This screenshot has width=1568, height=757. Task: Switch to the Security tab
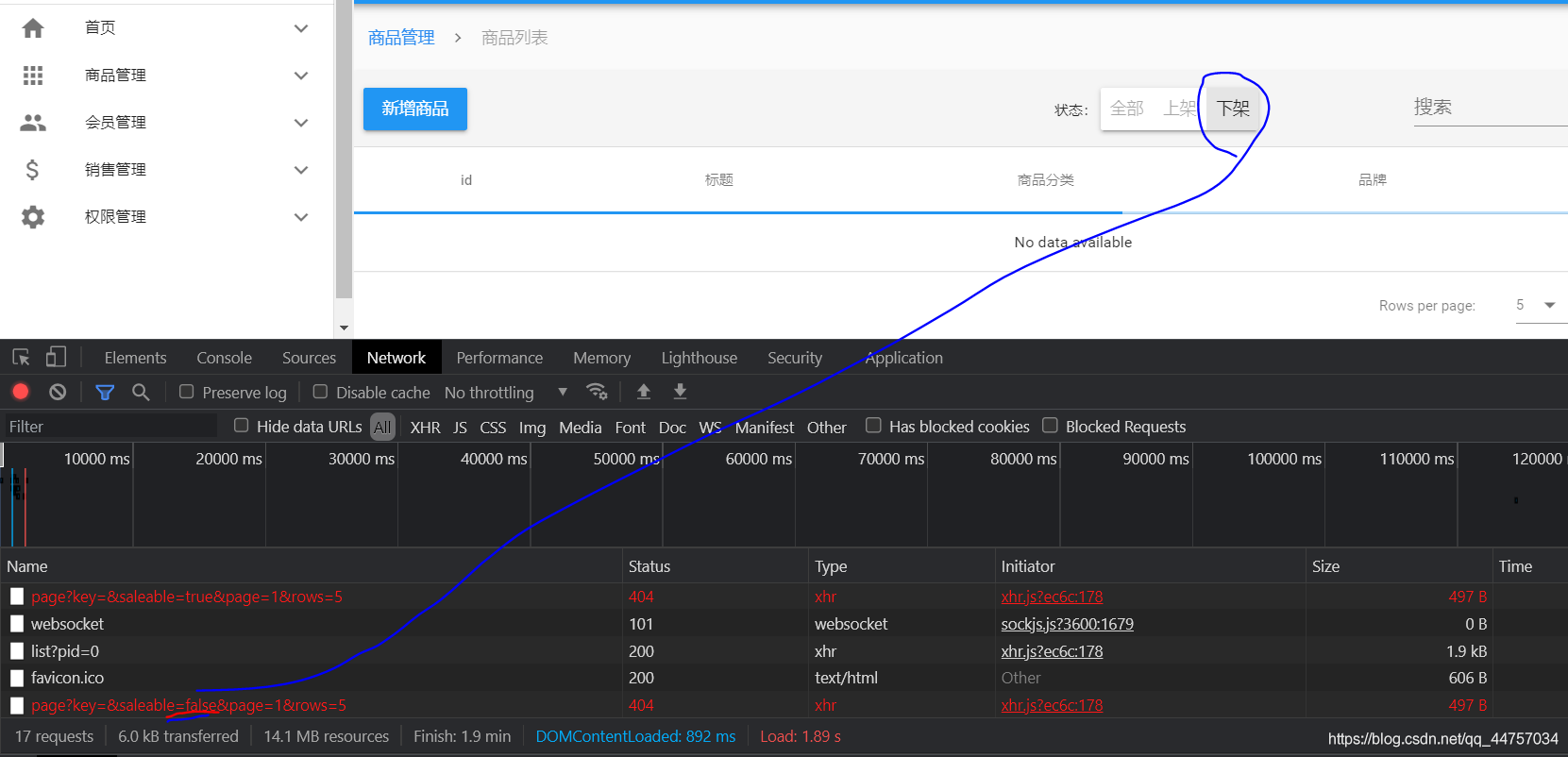(x=795, y=358)
